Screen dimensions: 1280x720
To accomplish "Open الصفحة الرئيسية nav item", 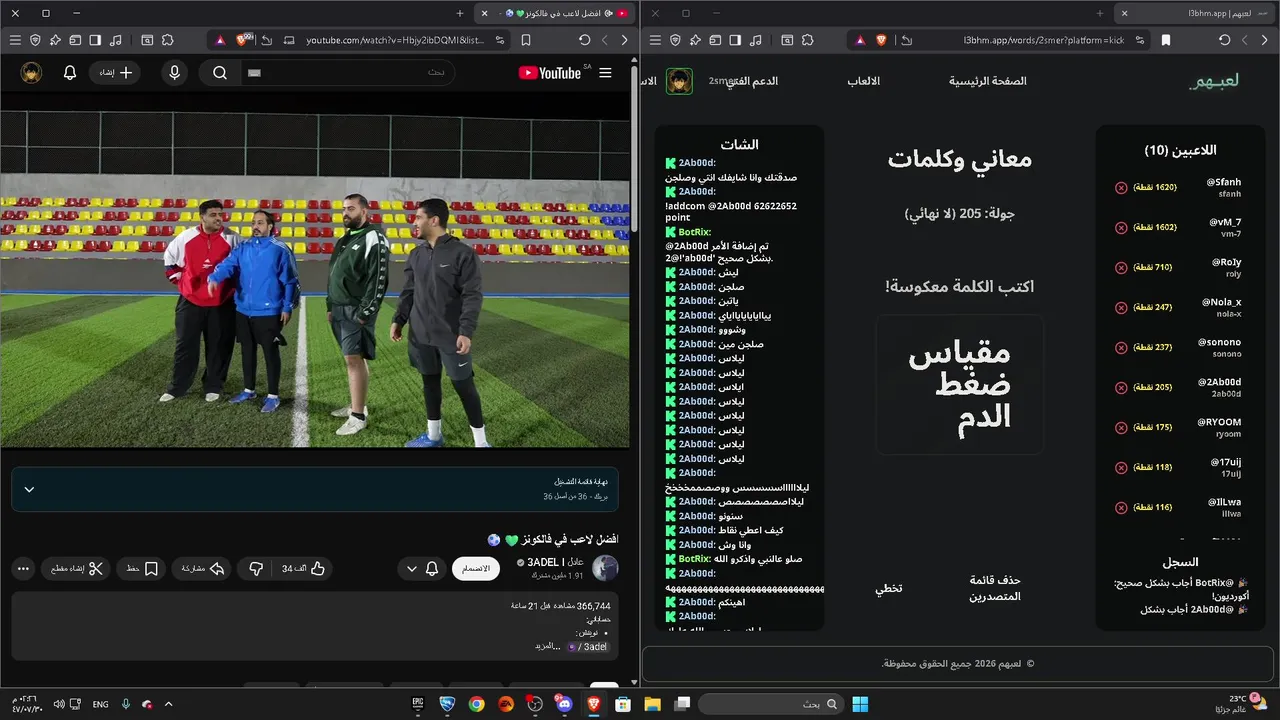I will pyautogui.click(x=988, y=81).
